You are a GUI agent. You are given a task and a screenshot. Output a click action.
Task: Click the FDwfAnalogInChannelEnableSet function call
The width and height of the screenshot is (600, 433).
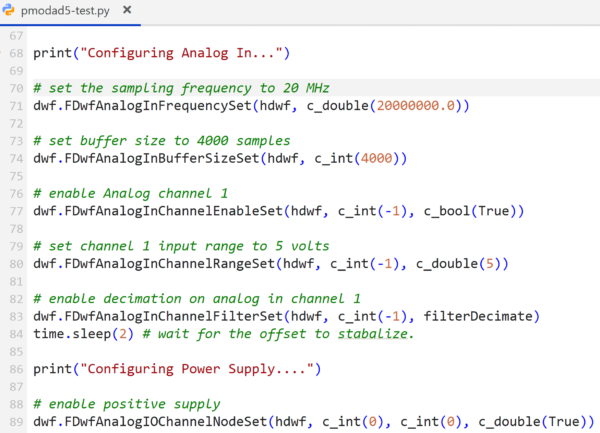point(171,210)
